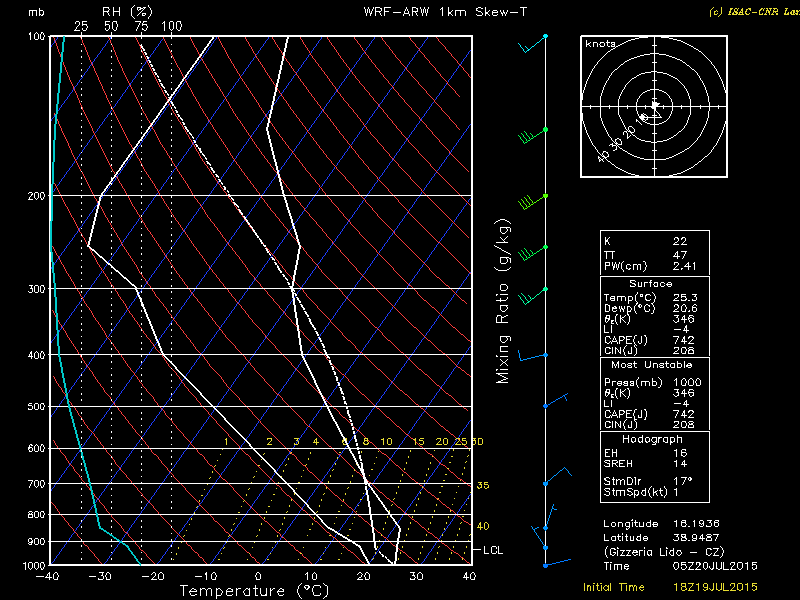
Task: Click the 'Most Unstable' section heading
Action: pyautogui.click(x=652, y=365)
